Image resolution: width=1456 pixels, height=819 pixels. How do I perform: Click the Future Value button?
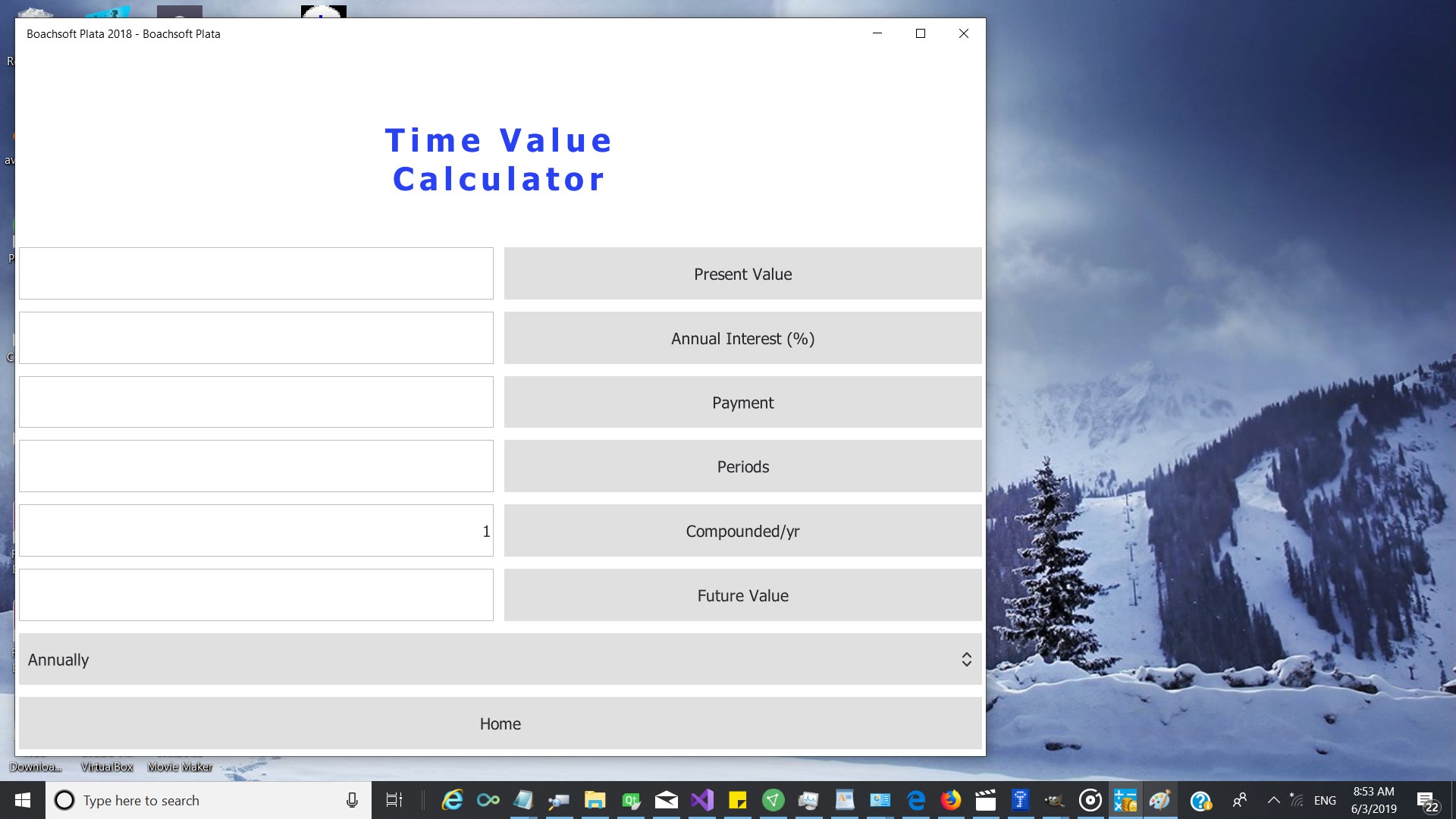tap(742, 595)
